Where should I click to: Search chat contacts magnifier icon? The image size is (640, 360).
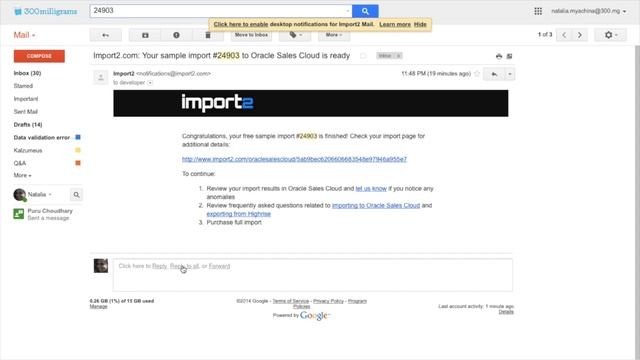[x=76, y=195]
